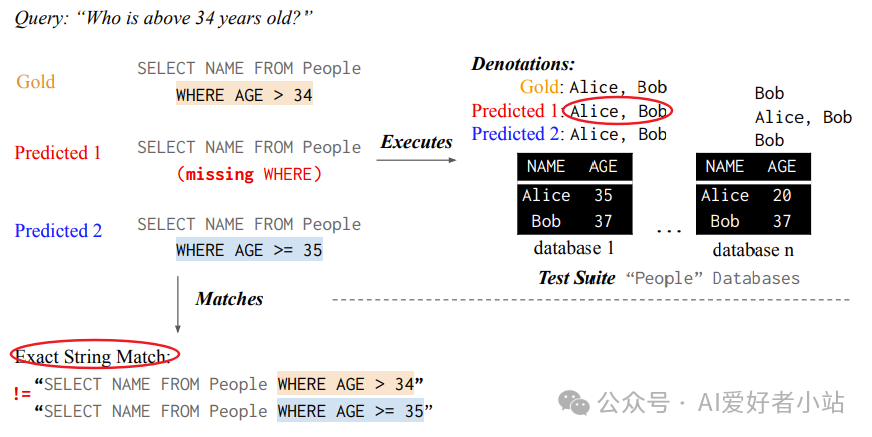Click the "Denotations:" heading
Image resolution: width=872 pixels, height=437 pixels.
(523, 64)
